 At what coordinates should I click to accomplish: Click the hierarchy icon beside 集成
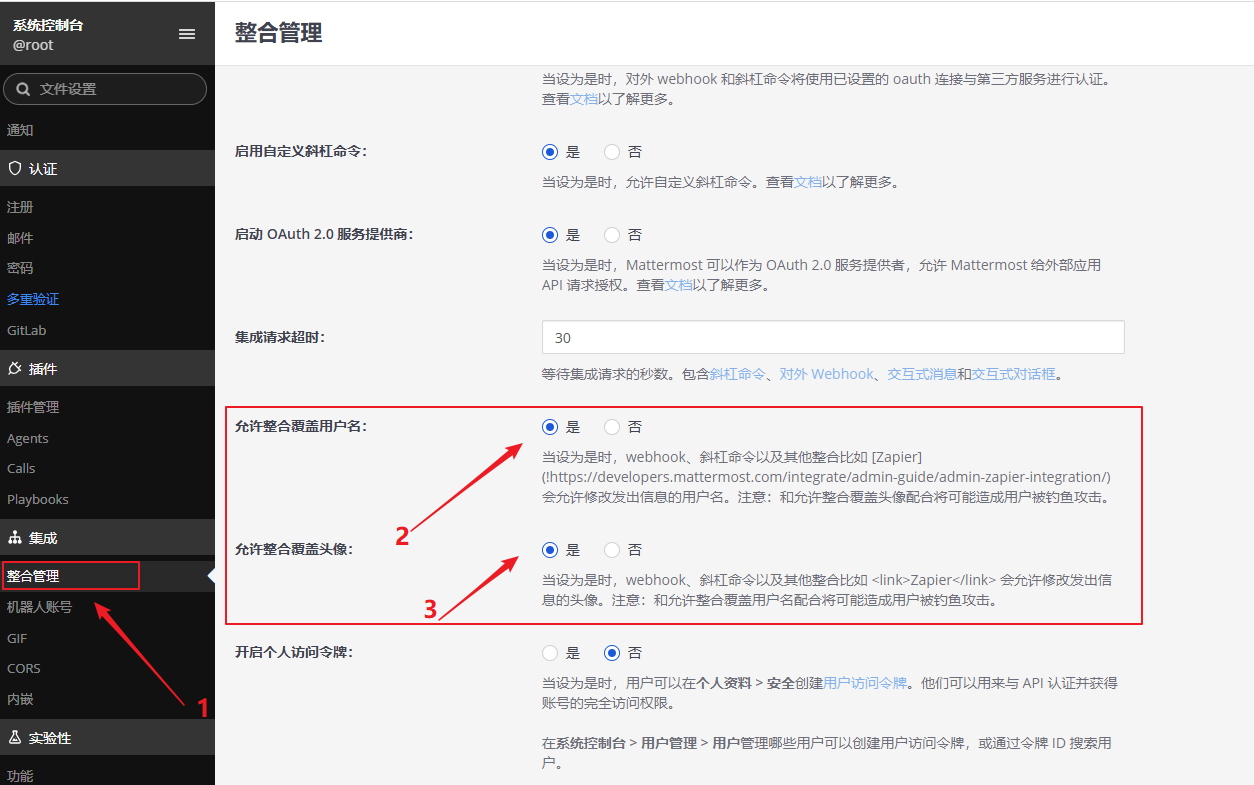tap(15, 538)
